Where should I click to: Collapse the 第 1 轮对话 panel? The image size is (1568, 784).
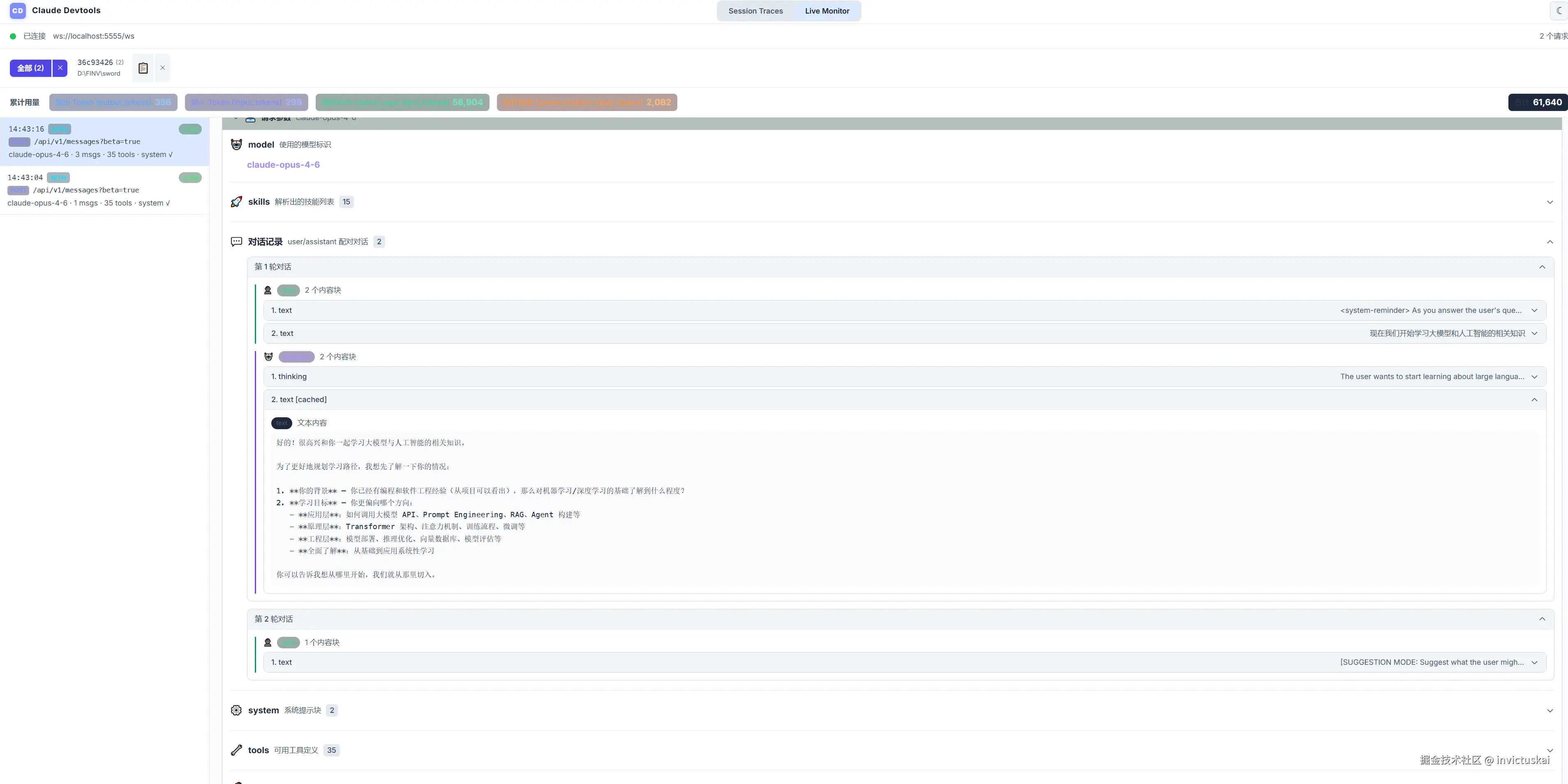[1542, 266]
